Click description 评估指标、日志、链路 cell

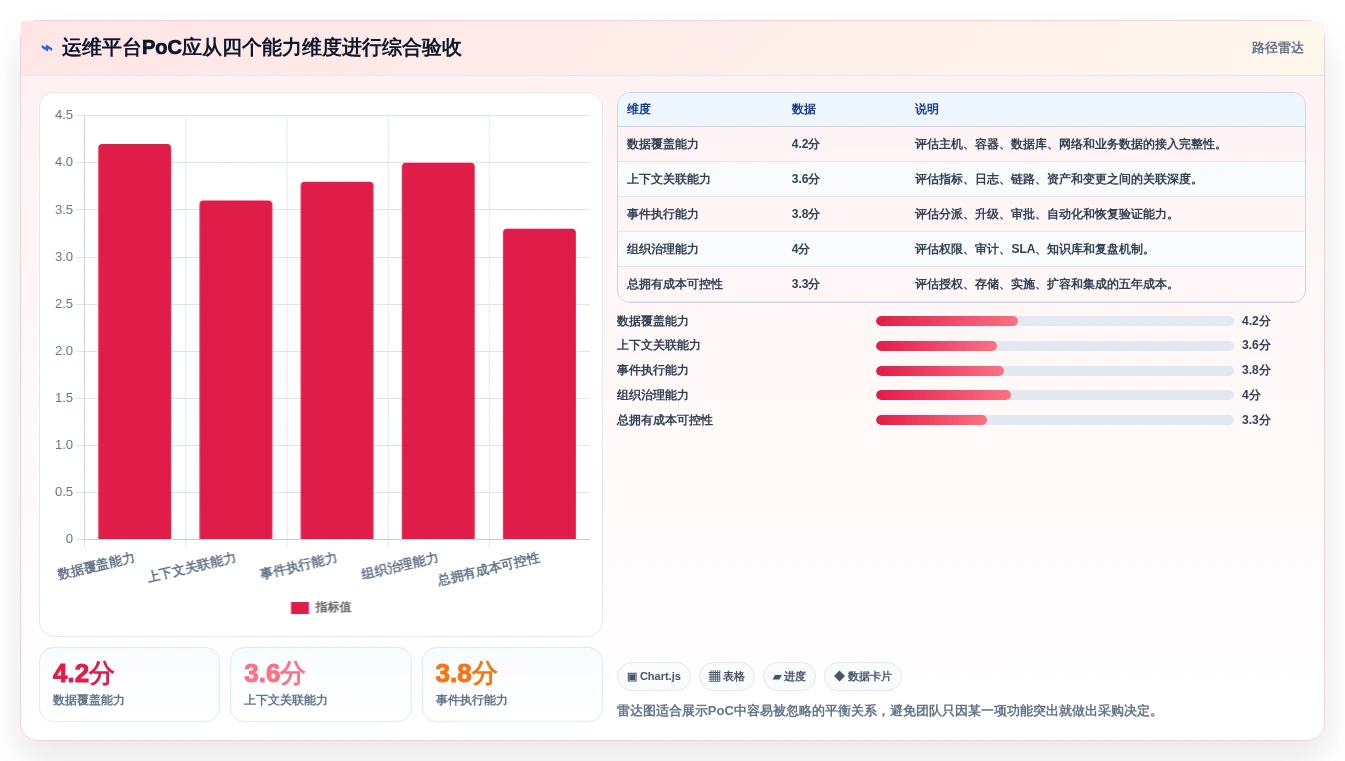[1057, 179]
